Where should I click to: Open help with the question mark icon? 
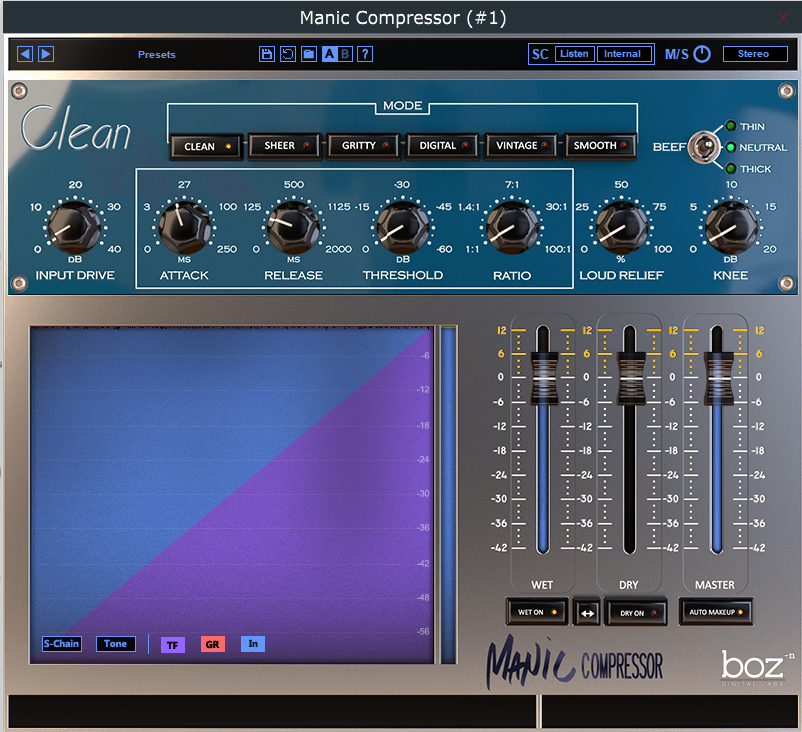click(x=365, y=54)
